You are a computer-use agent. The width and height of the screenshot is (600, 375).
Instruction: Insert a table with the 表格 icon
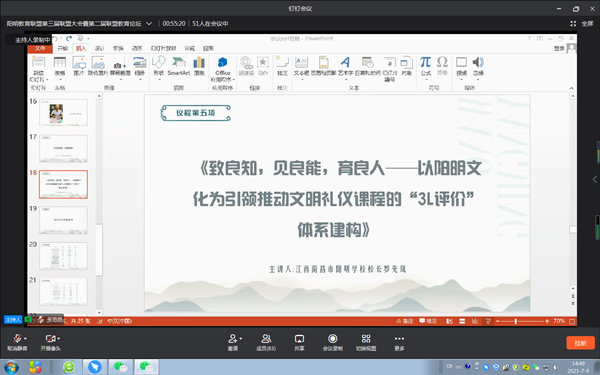coord(60,62)
